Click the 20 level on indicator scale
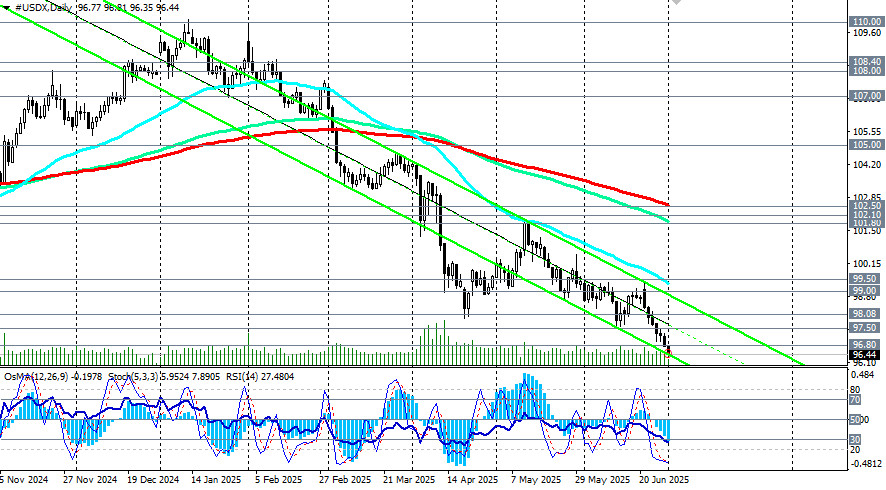Screen dimensions: 886x490 (855, 450)
